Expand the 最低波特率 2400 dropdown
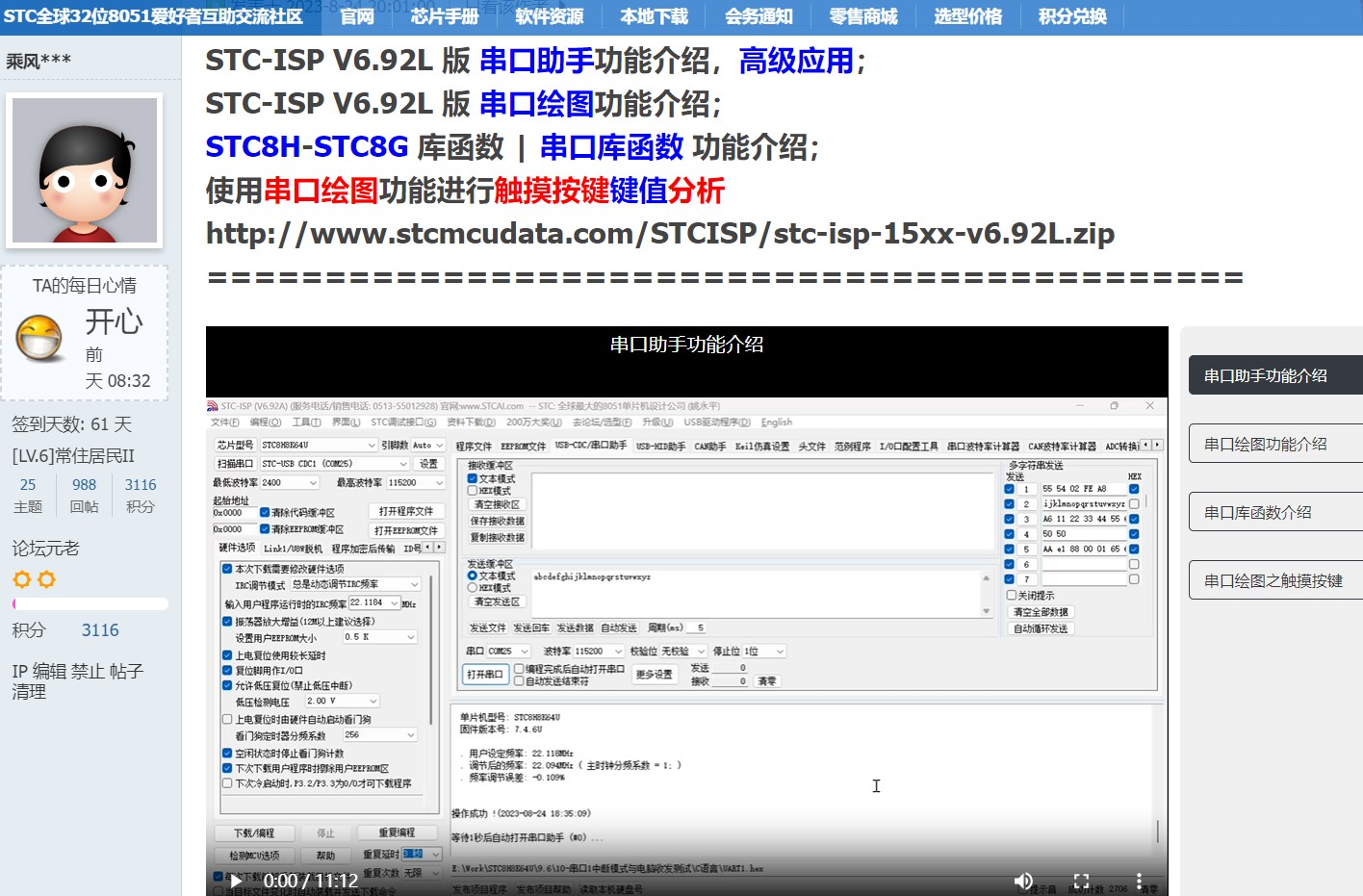1363x896 pixels. [313, 483]
